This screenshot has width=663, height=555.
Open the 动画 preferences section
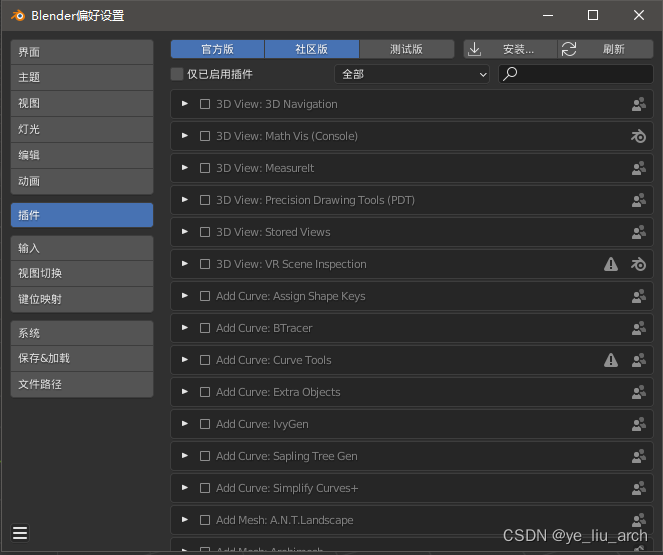(x=82, y=181)
